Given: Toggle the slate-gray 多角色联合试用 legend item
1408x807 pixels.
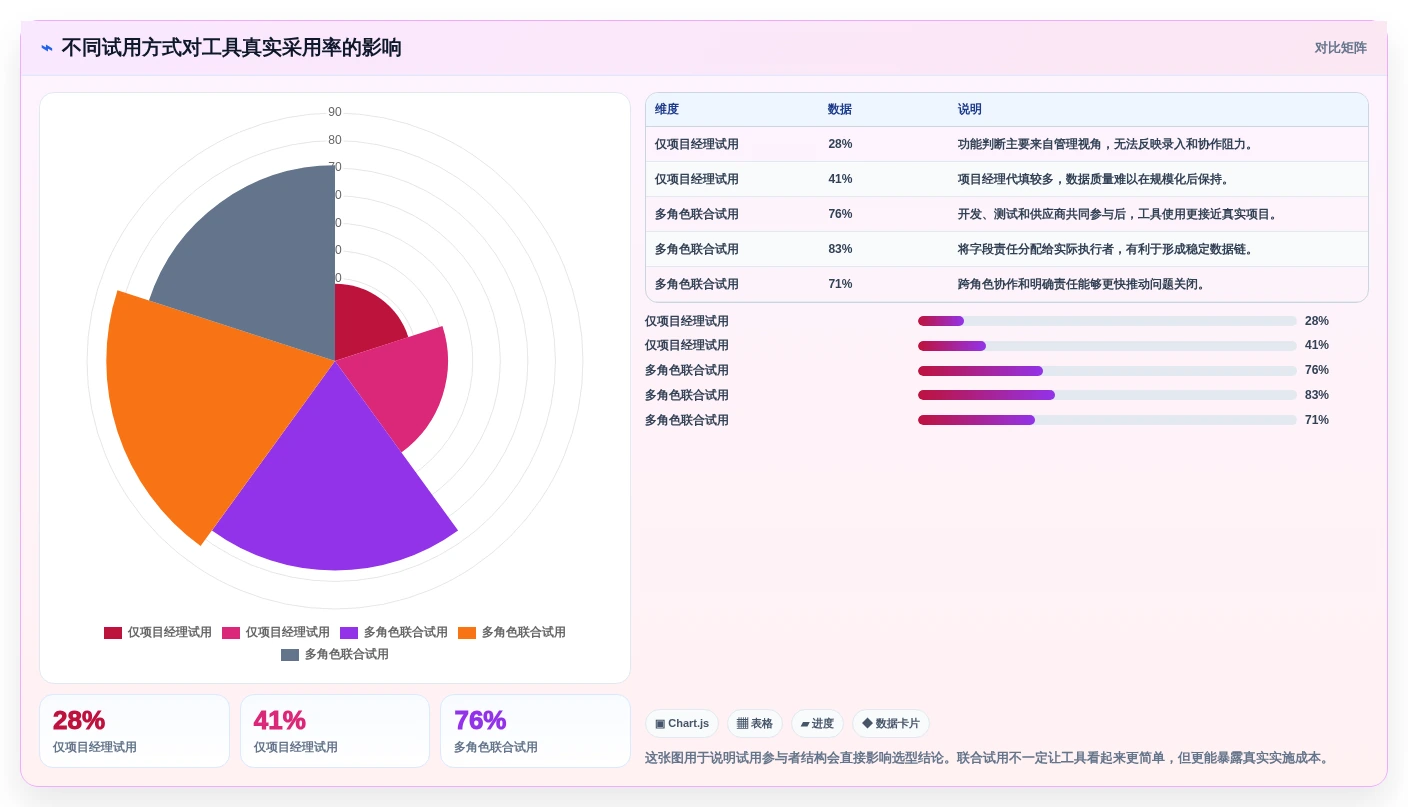Looking at the screenshot, I should [335, 655].
